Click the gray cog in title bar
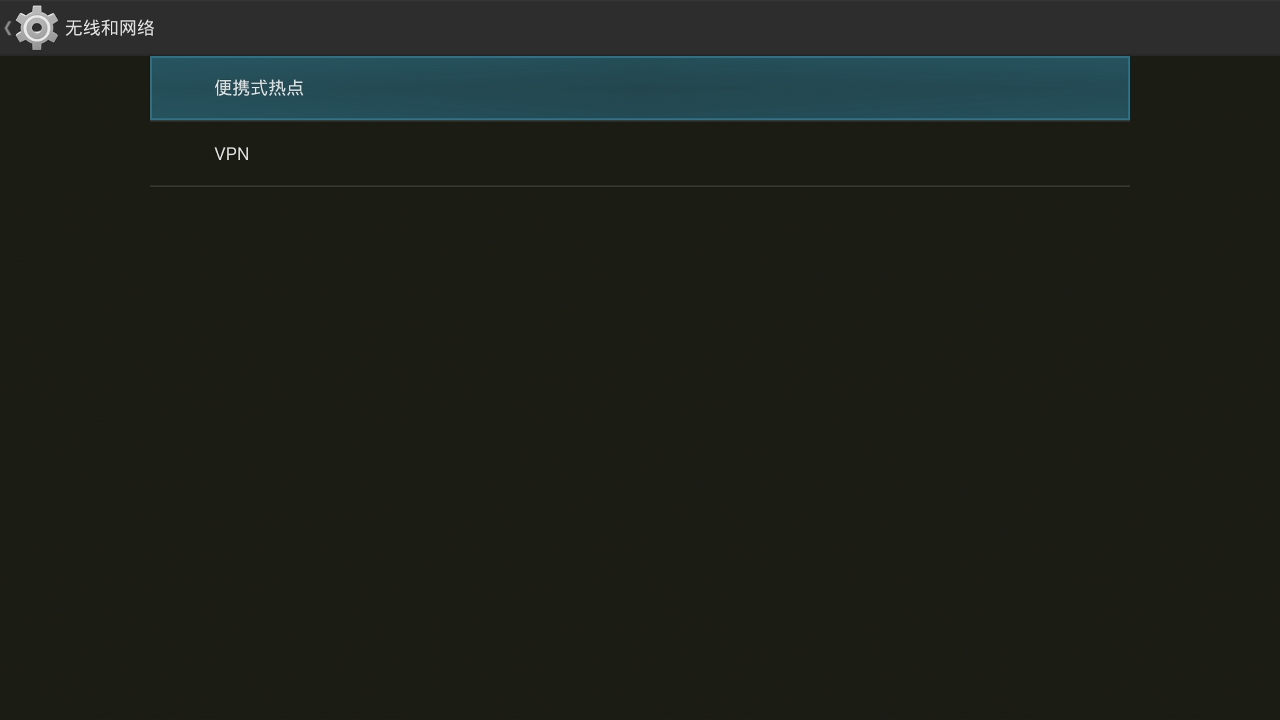Image resolution: width=1280 pixels, height=720 pixels. [x=37, y=28]
